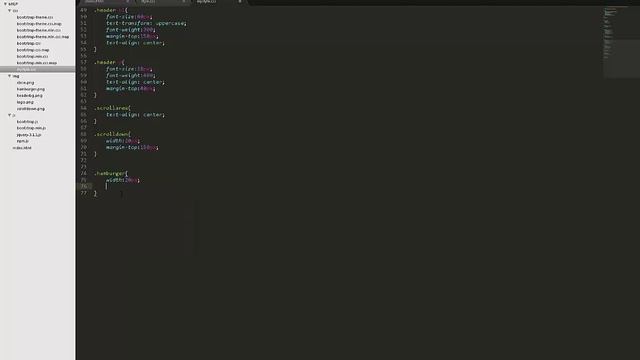Viewport: 640px width, 360px height.
Task: Collapse the img folder in sidebar
Action: coord(10,76)
